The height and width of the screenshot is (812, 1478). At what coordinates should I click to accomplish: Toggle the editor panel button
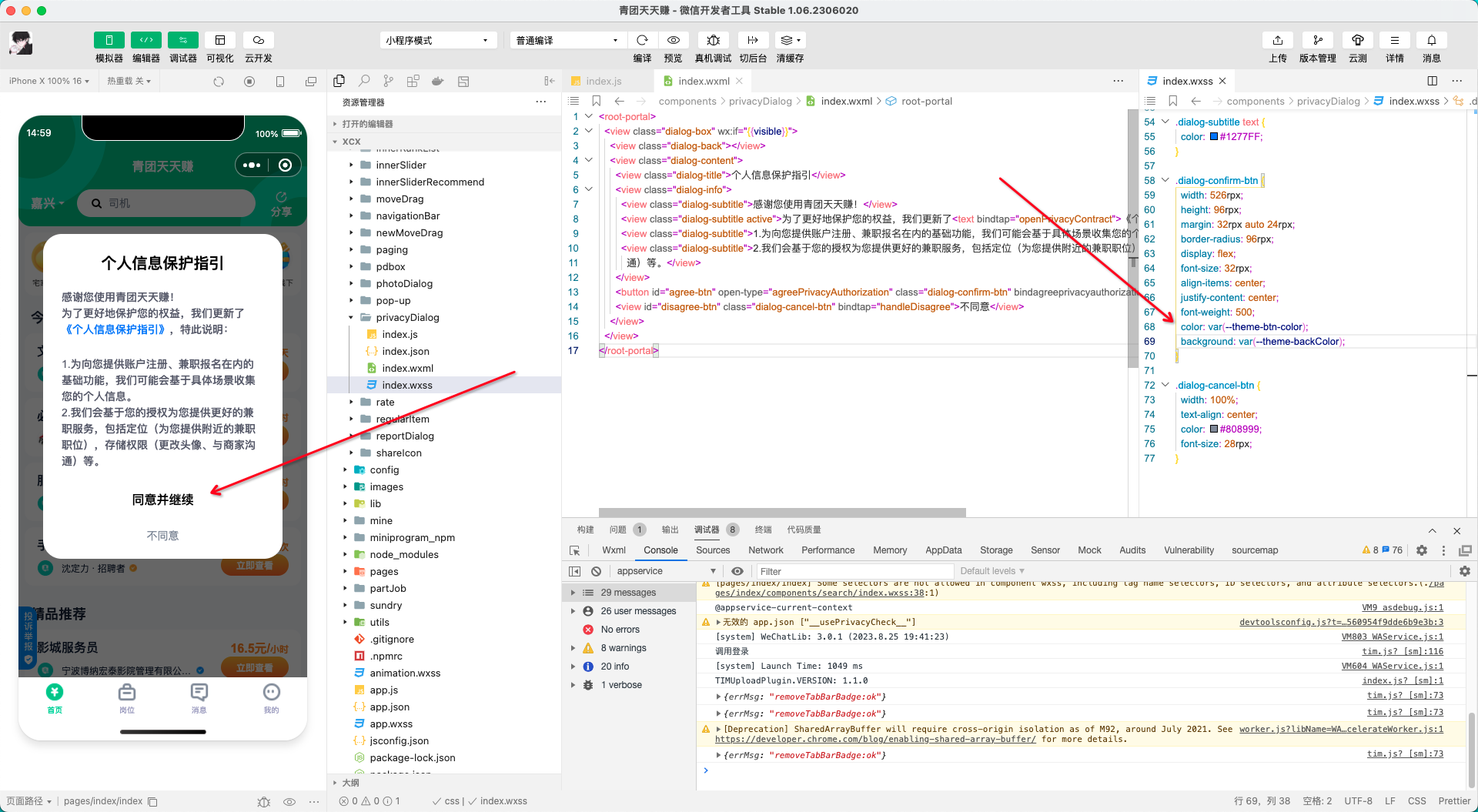(146, 40)
